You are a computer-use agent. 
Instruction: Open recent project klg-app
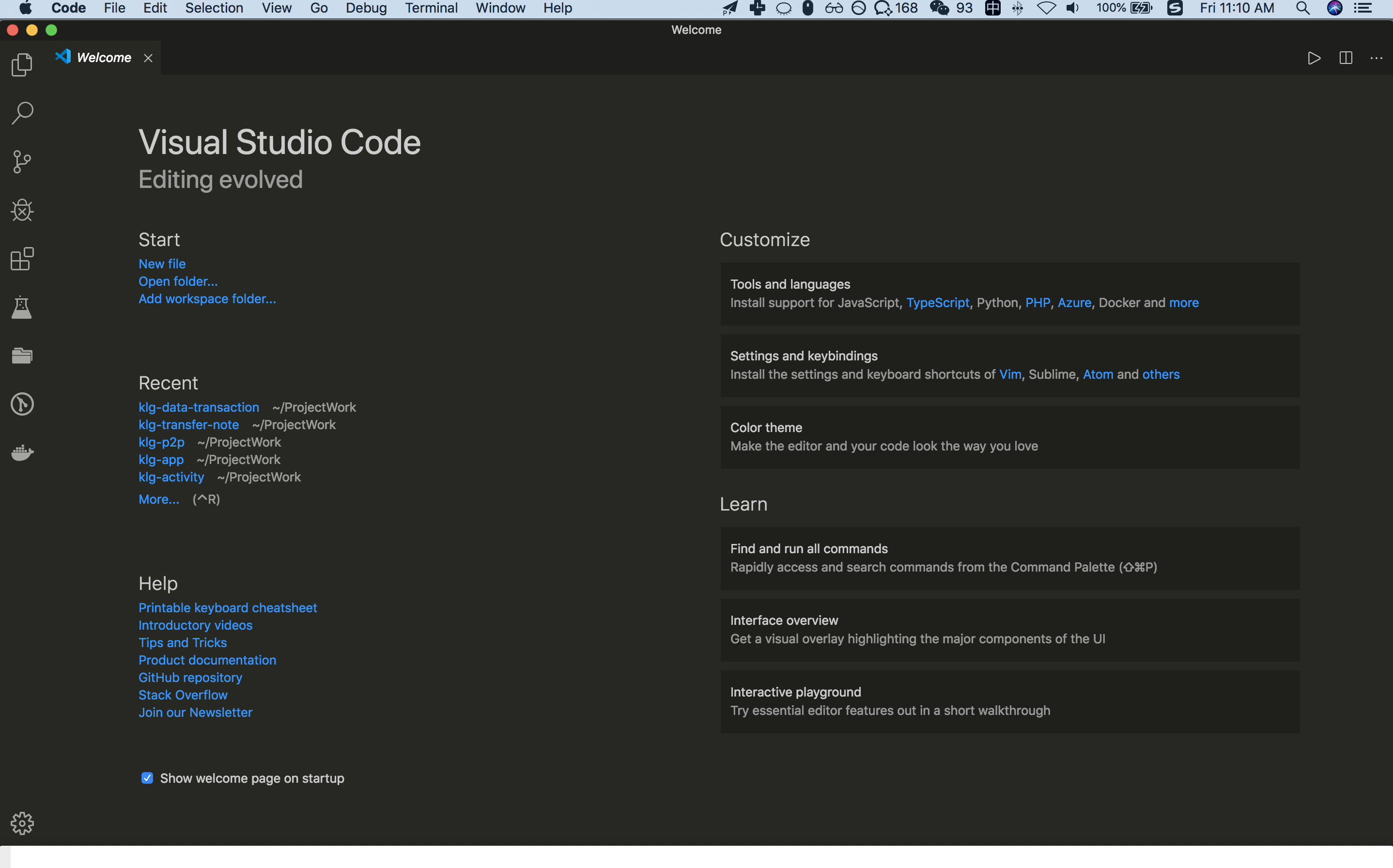click(161, 460)
